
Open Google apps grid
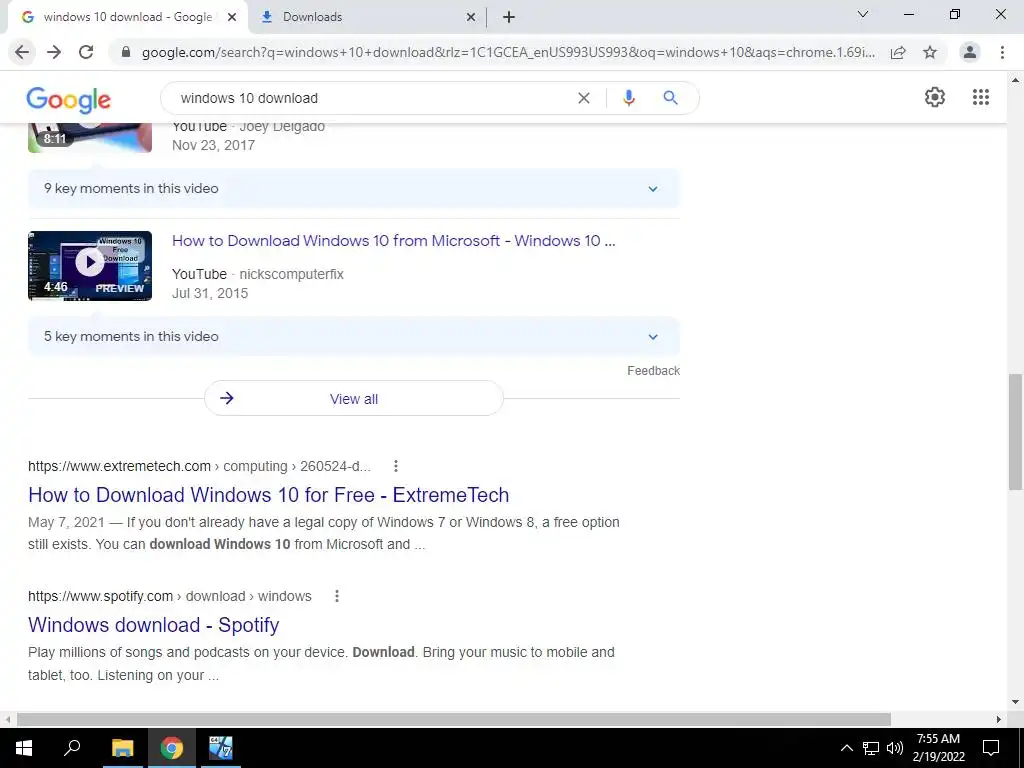click(x=981, y=97)
